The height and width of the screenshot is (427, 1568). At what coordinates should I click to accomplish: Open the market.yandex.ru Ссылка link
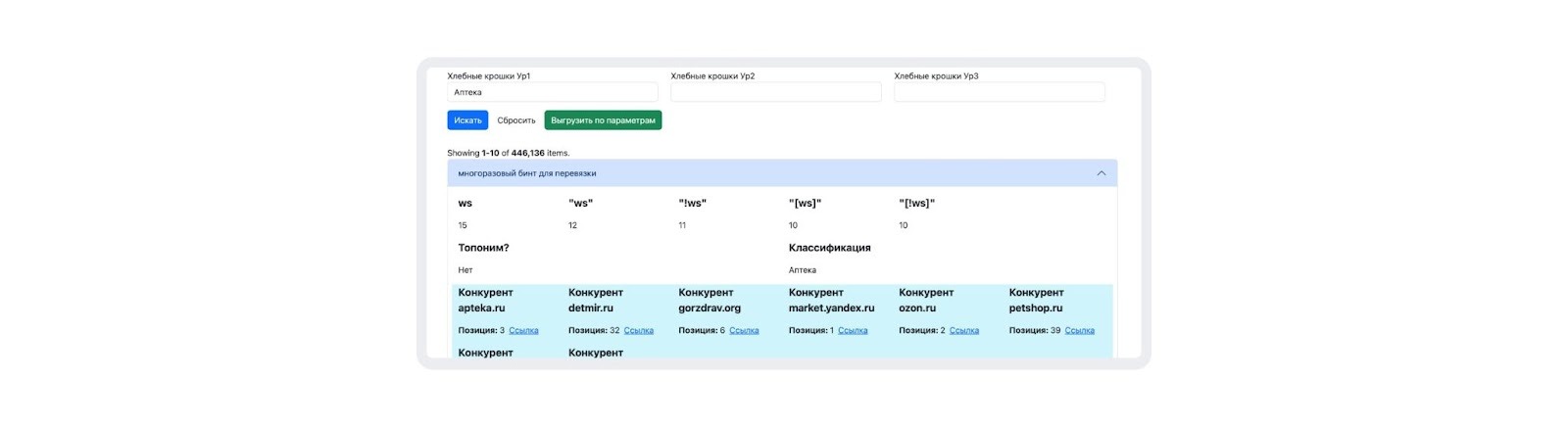point(853,331)
